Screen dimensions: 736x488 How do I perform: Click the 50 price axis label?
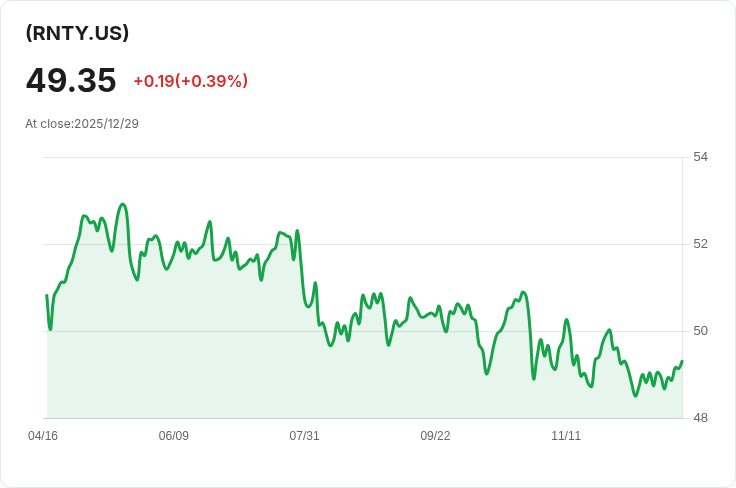(x=700, y=331)
